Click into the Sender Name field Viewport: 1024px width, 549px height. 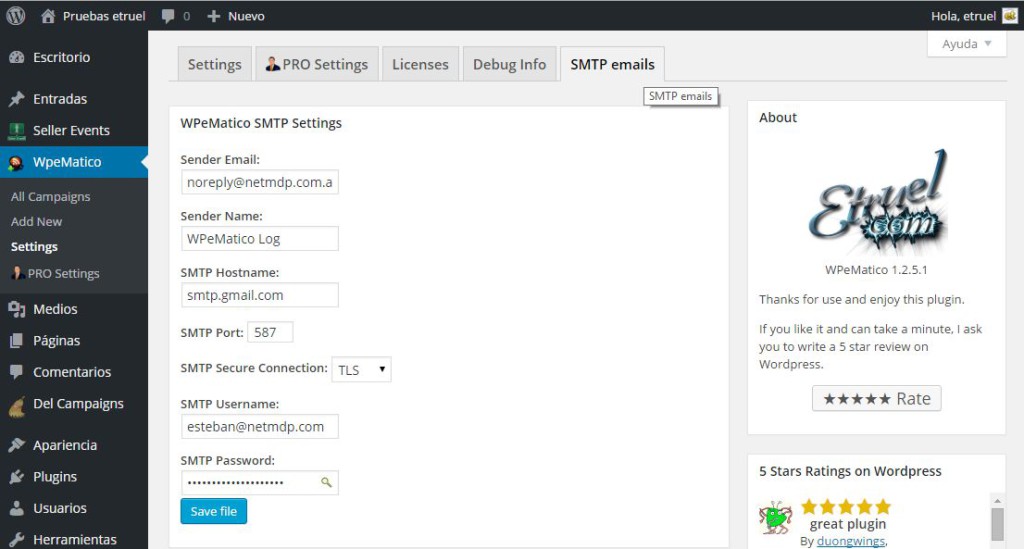(259, 239)
